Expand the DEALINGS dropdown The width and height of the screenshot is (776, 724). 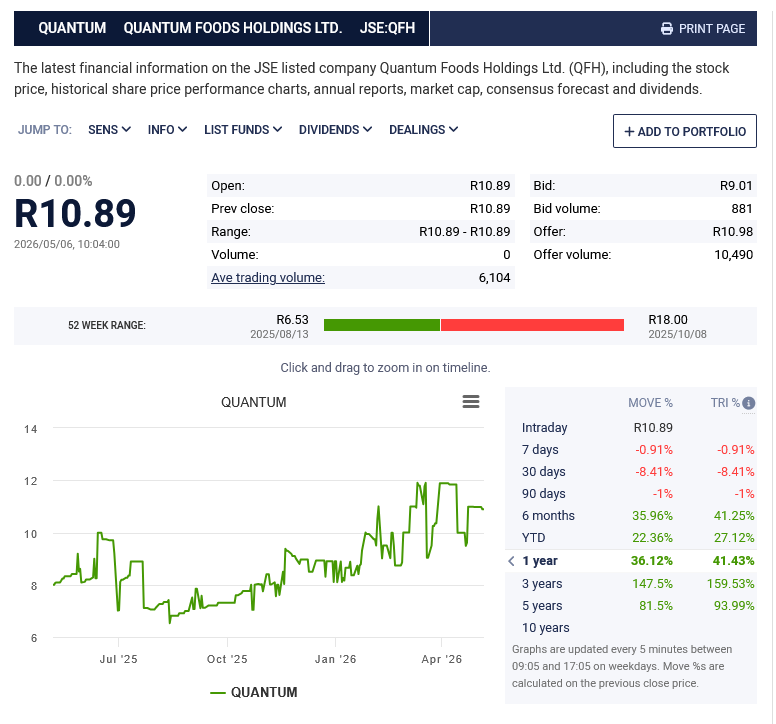[424, 130]
